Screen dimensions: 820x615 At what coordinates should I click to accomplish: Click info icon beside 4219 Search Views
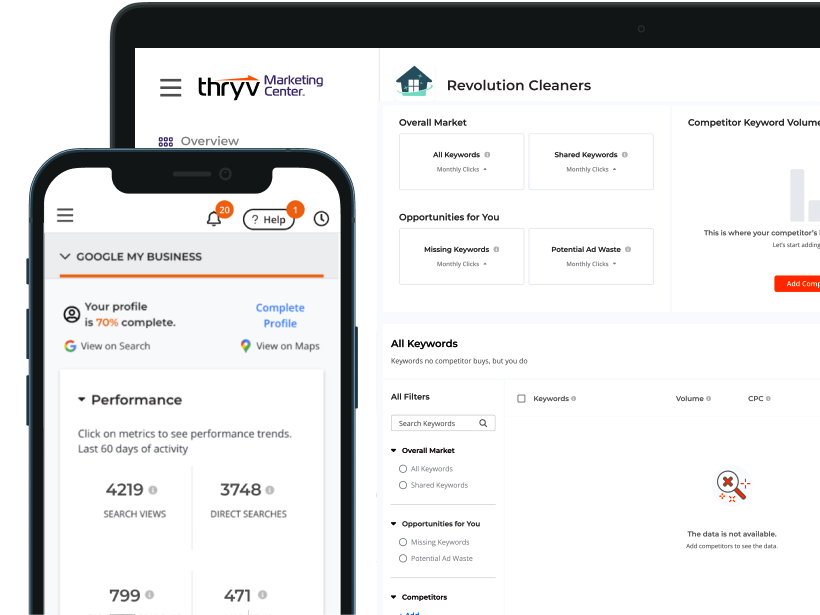[x=153, y=490]
